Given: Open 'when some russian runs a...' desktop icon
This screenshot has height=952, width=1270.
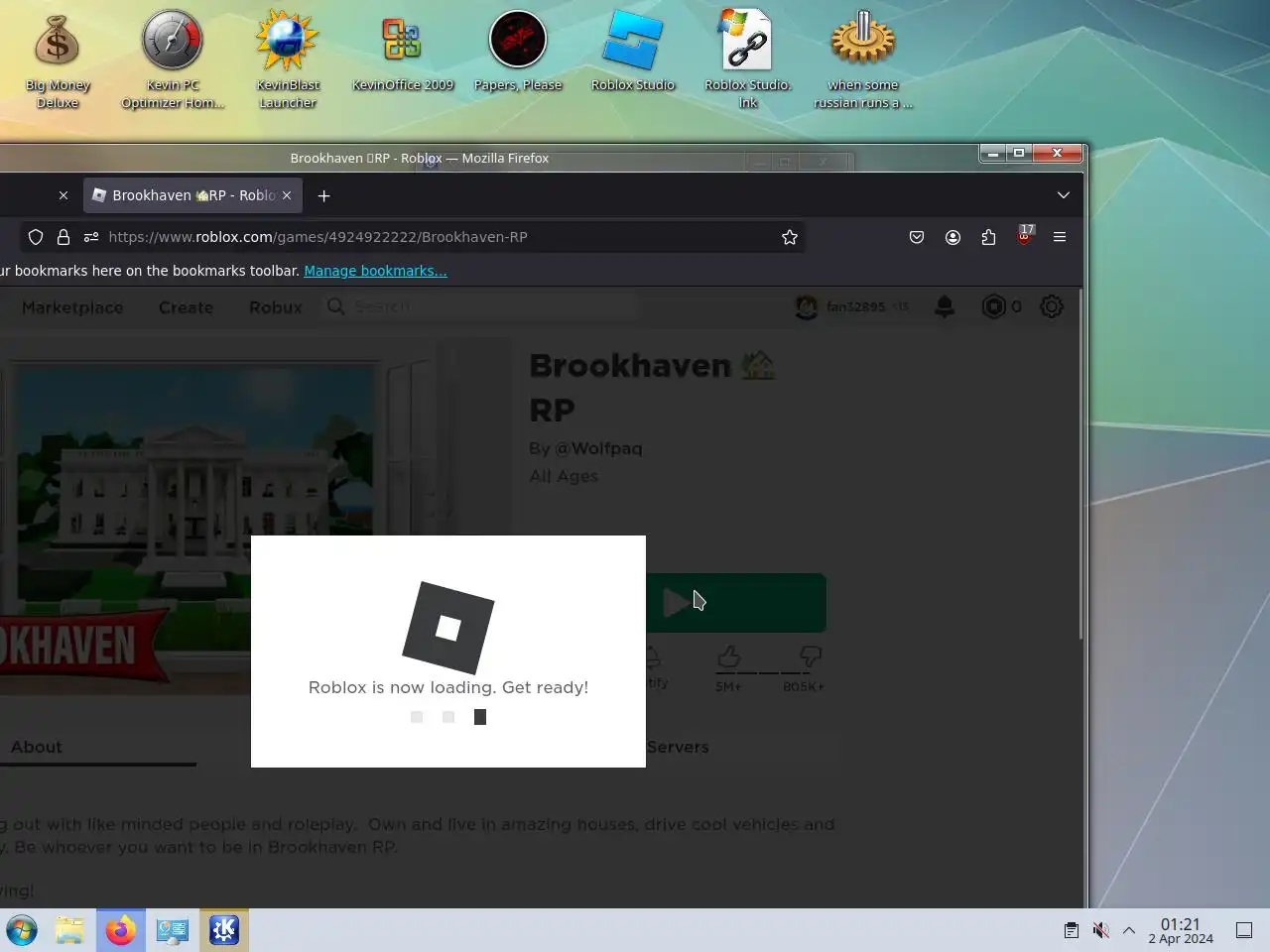Looking at the screenshot, I should click(x=863, y=60).
